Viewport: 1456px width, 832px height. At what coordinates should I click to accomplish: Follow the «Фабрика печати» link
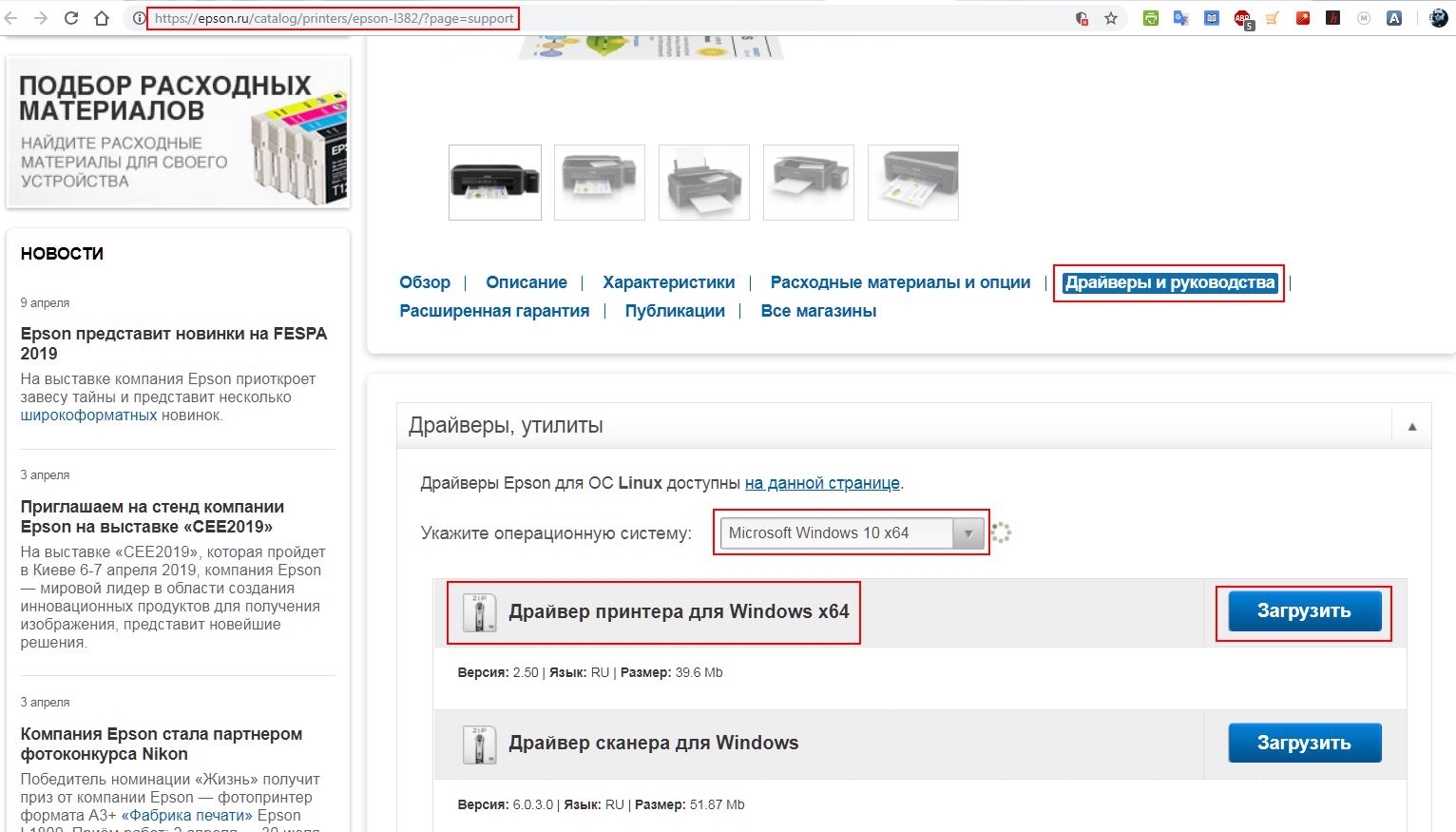(186, 815)
